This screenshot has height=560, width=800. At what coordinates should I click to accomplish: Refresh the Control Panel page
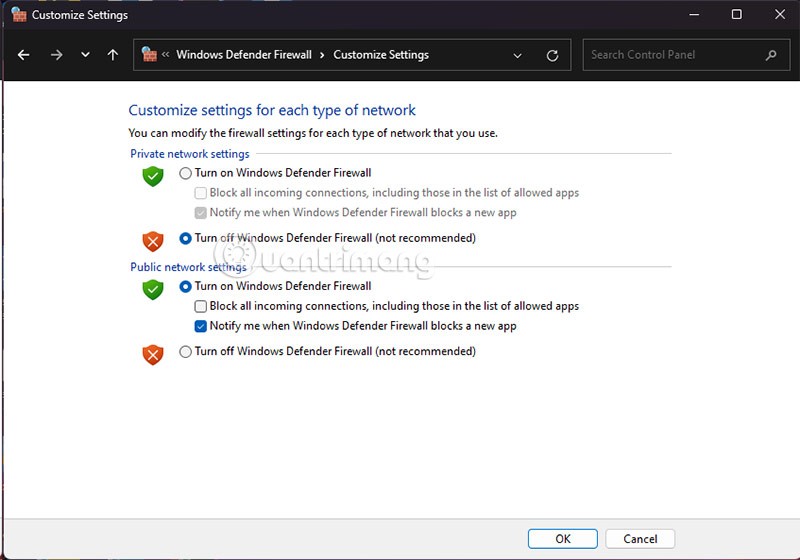coord(552,55)
